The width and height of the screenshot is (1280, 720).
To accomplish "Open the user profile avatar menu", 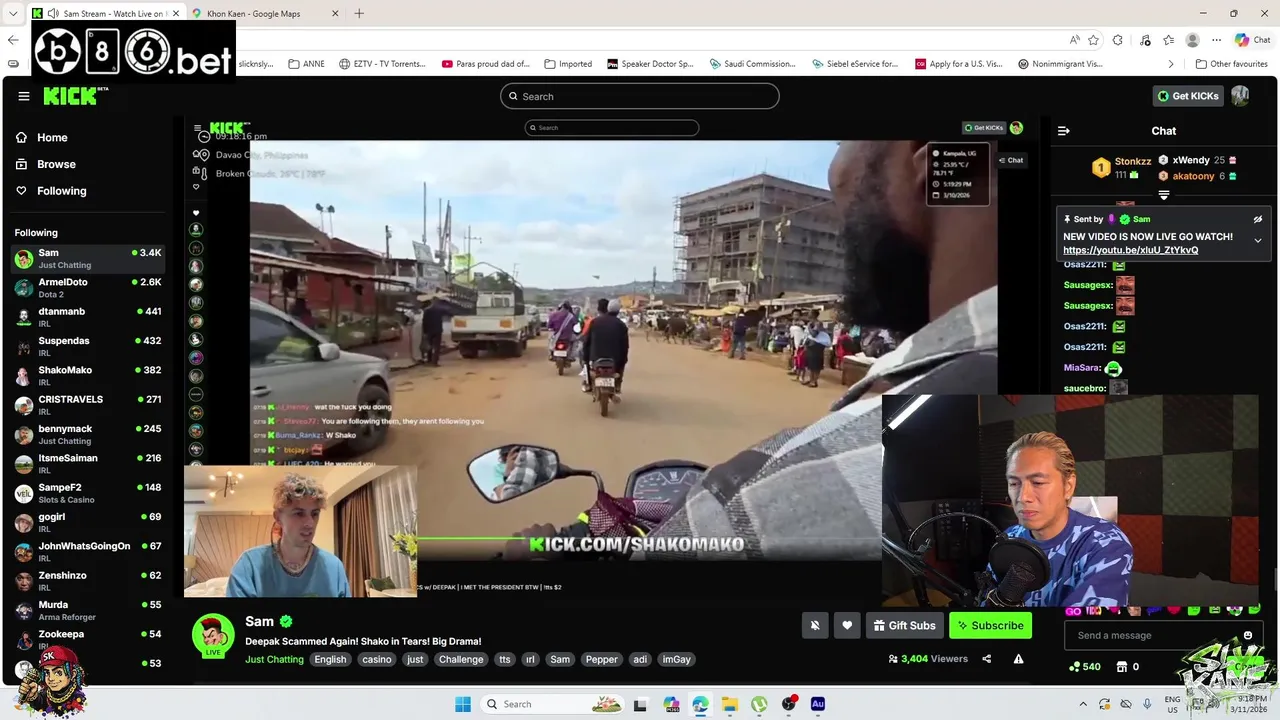I will click(1240, 96).
